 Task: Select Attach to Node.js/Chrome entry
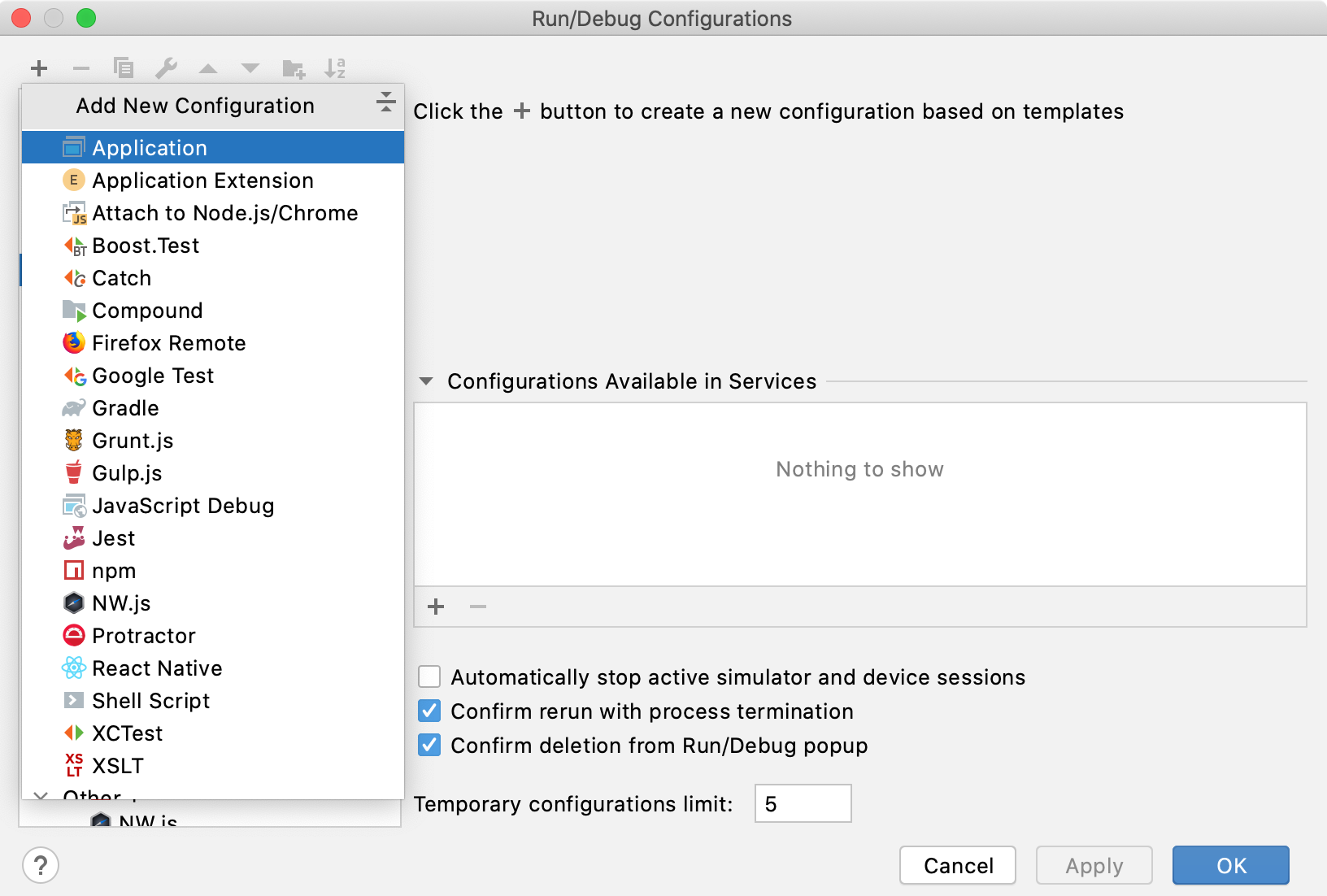click(213, 212)
